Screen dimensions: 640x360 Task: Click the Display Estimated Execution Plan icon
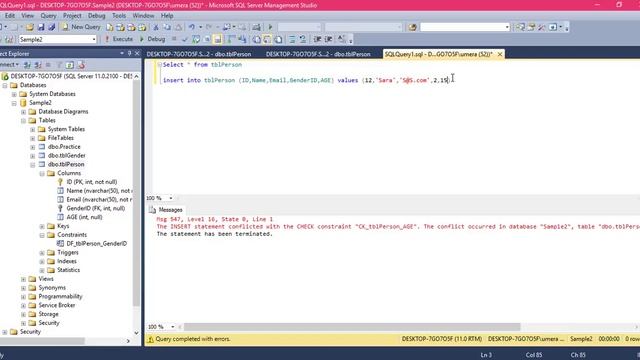(196, 39)
